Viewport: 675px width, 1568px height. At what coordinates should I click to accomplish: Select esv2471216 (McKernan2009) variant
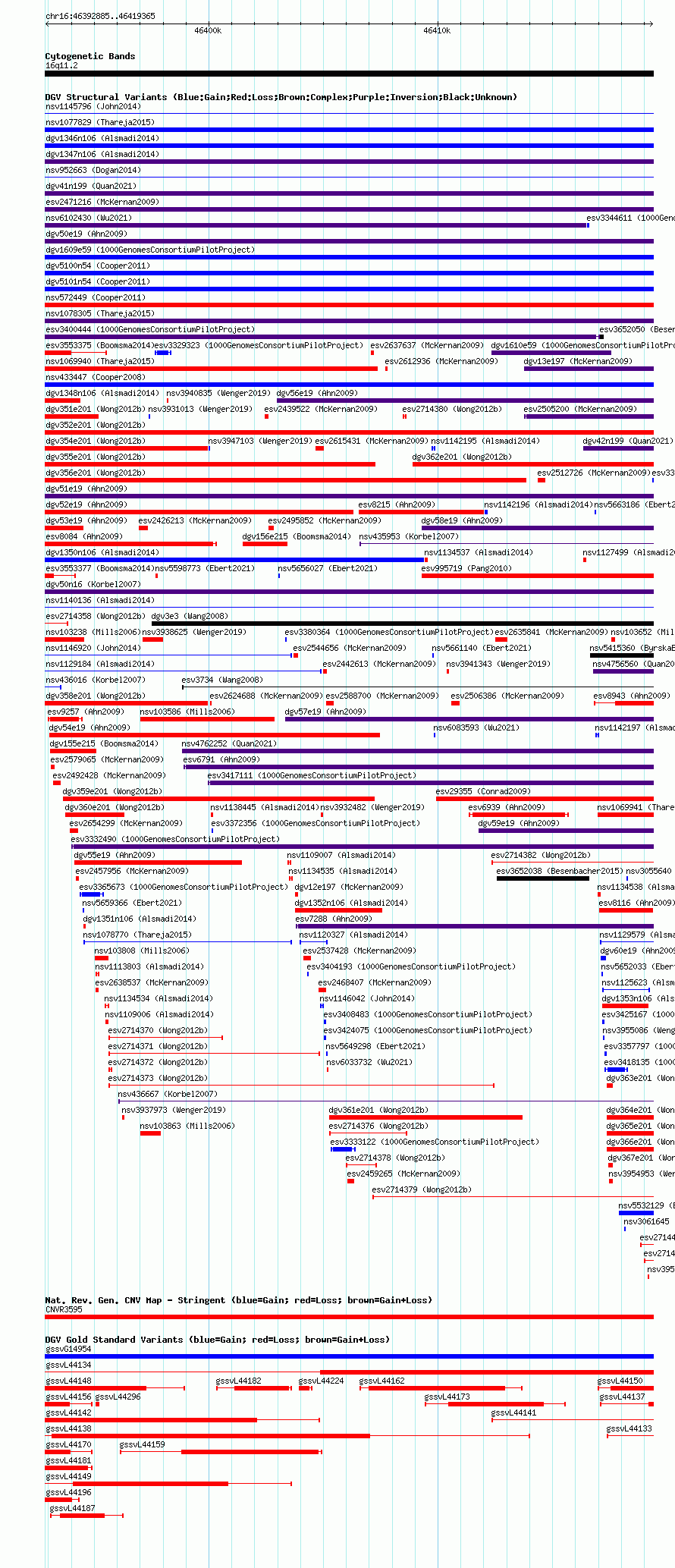click(x=102, y=202)
